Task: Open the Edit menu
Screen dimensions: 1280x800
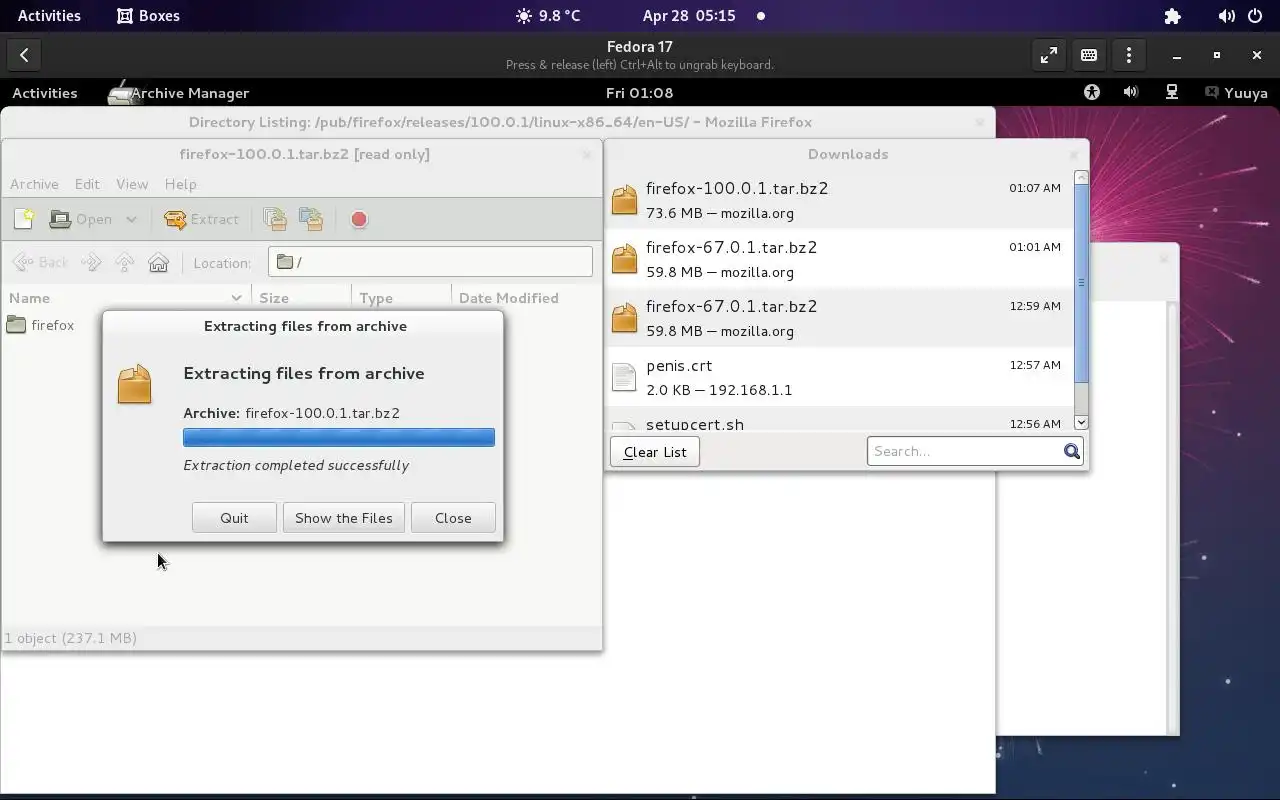Action: tap(87, 184)
